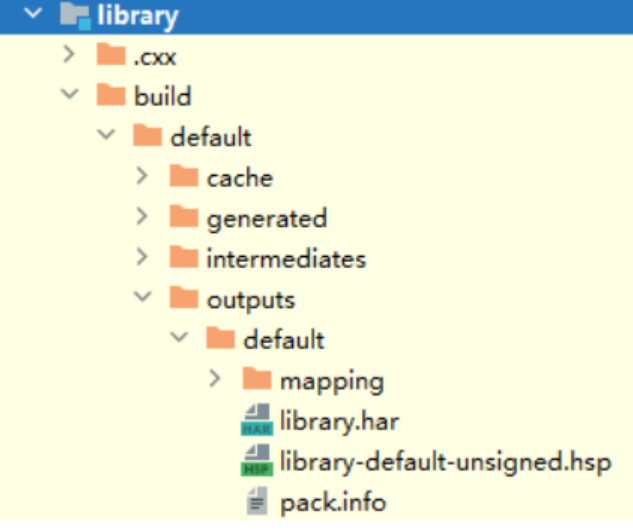The width and height of the screenshot is (633, 531).
Task: Click the pack.info text file icon
Action: point(257,501)
